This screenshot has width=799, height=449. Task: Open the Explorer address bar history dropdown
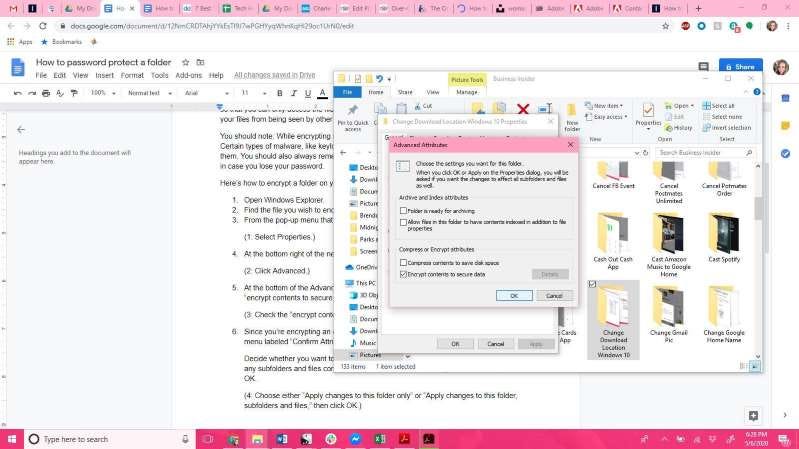pyautogui.click(x=636, y=152)
